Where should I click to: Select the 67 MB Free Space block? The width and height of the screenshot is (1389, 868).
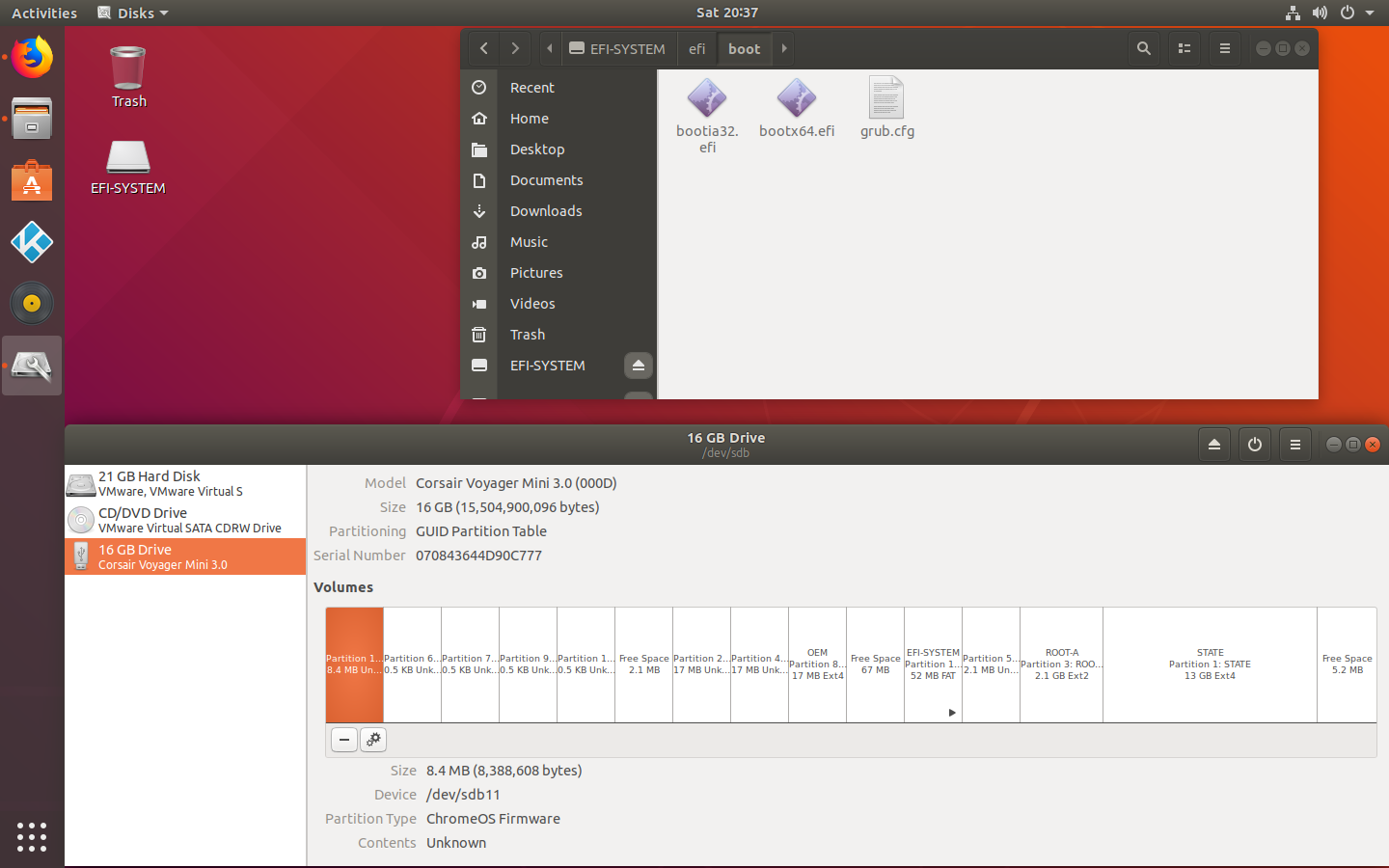[x=876, y=665]
